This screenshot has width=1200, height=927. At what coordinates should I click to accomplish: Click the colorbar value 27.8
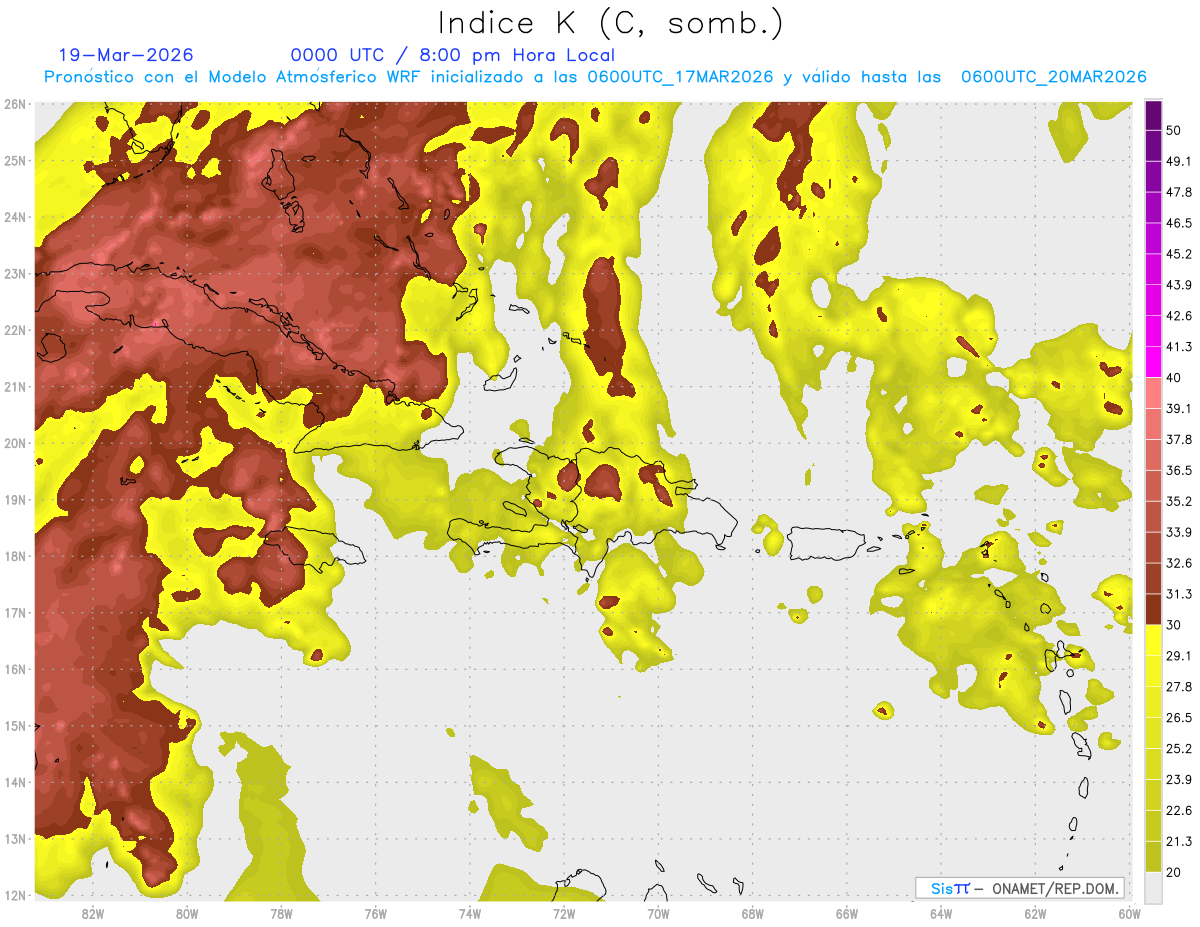pos(1179,687)
